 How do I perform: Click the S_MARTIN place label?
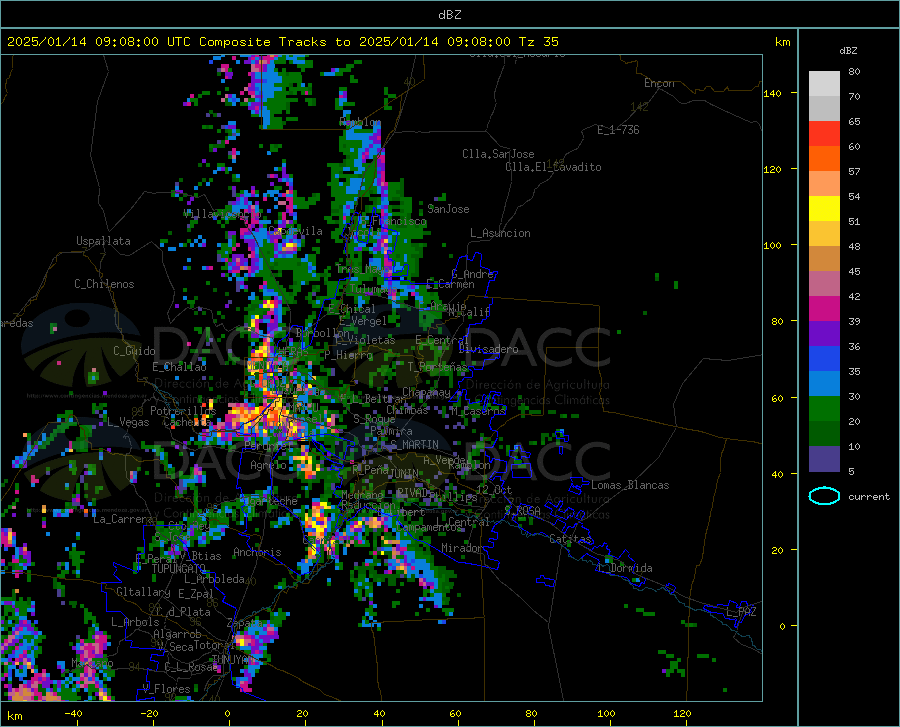coord(414,445)
